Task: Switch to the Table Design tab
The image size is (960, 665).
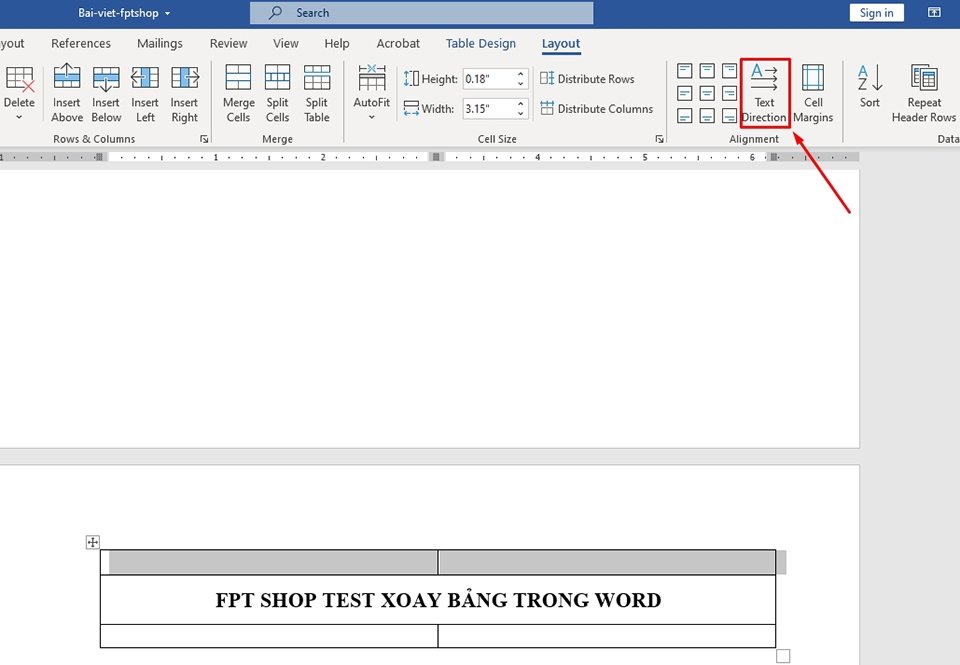Action: pyautogui.click(x=480, y=43)
